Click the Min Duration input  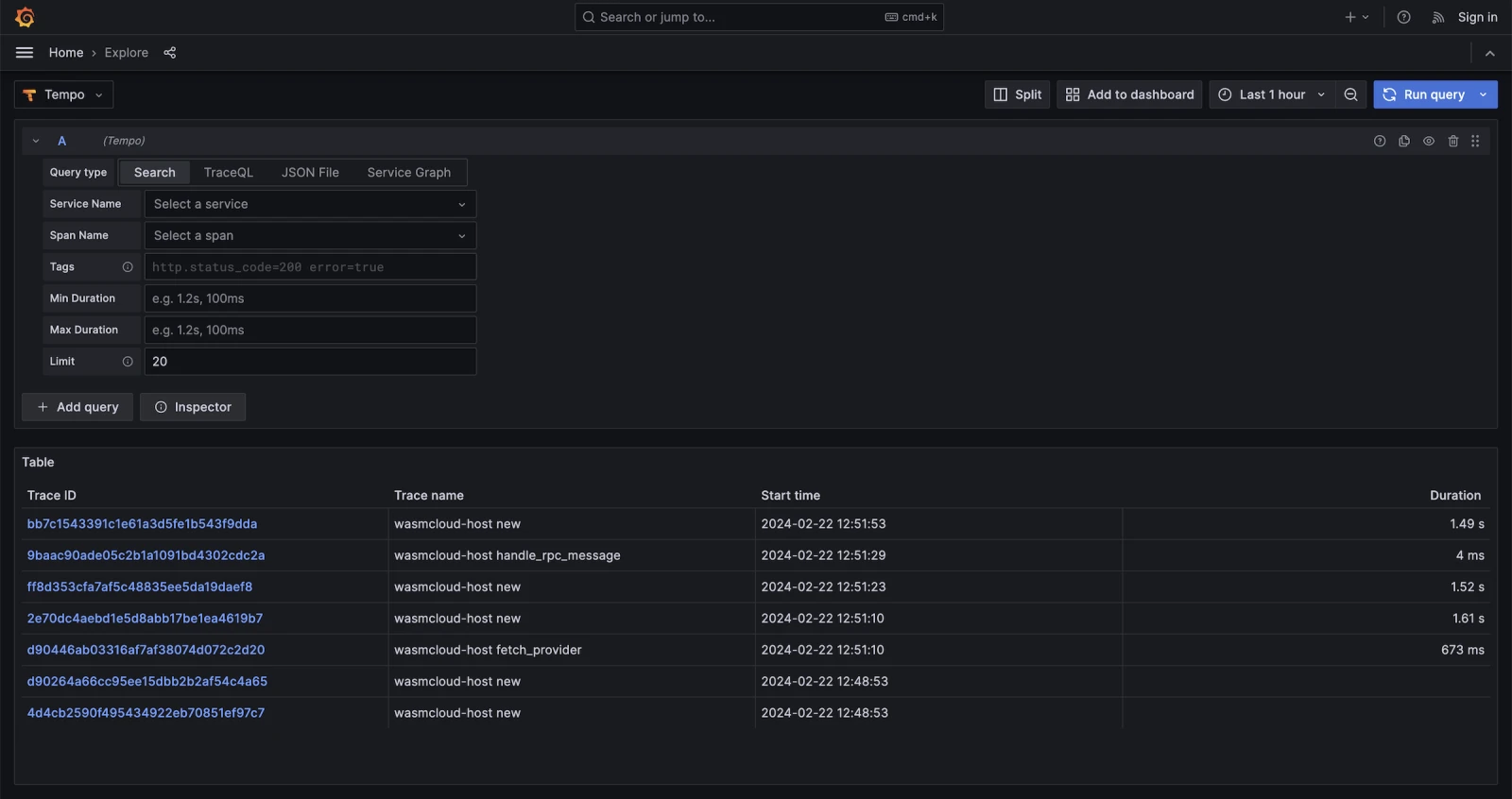coord(310,298)
